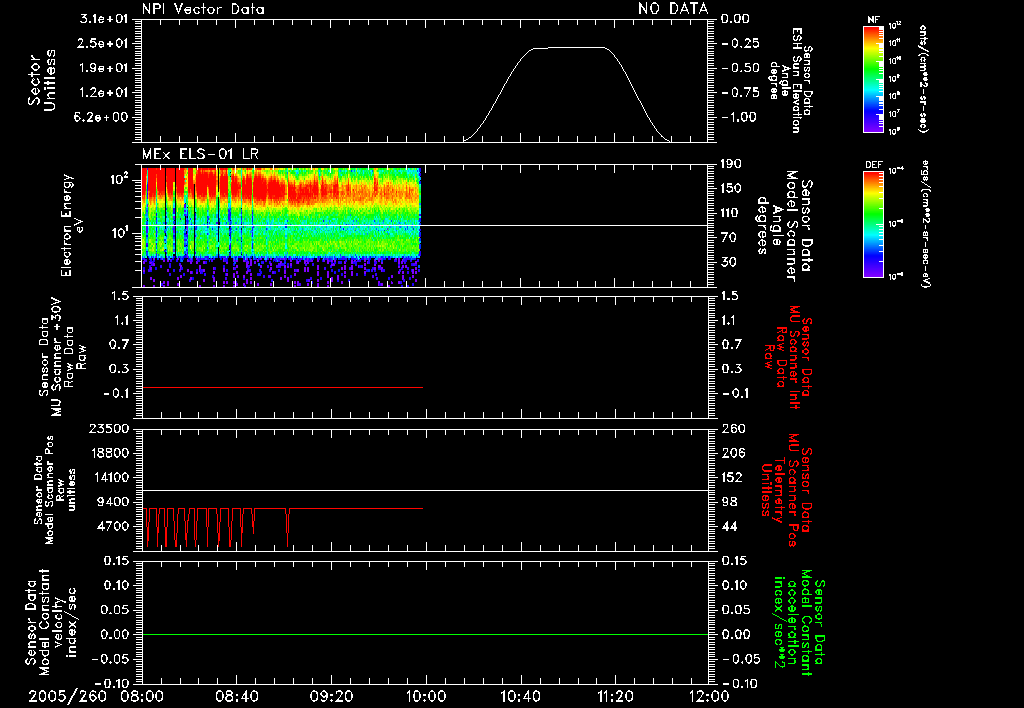Click the "150" Scanner Angle tick

[x=731, y=188]
